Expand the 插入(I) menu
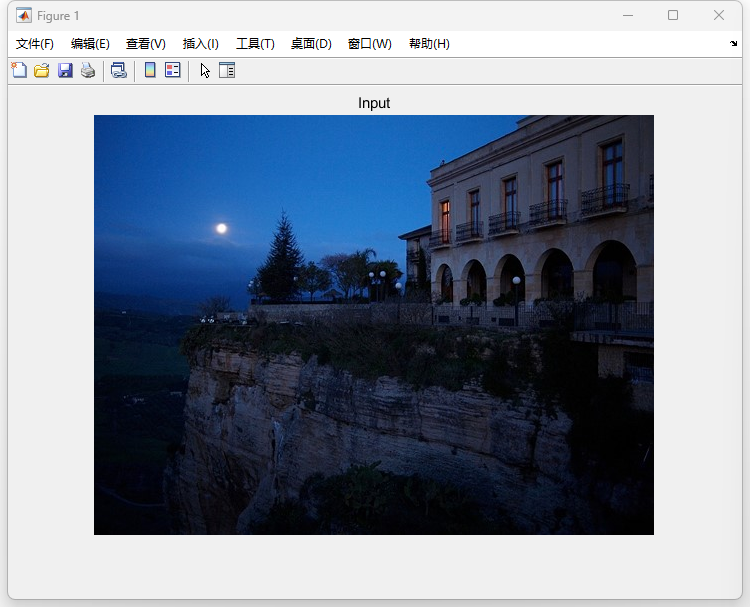 201,44
